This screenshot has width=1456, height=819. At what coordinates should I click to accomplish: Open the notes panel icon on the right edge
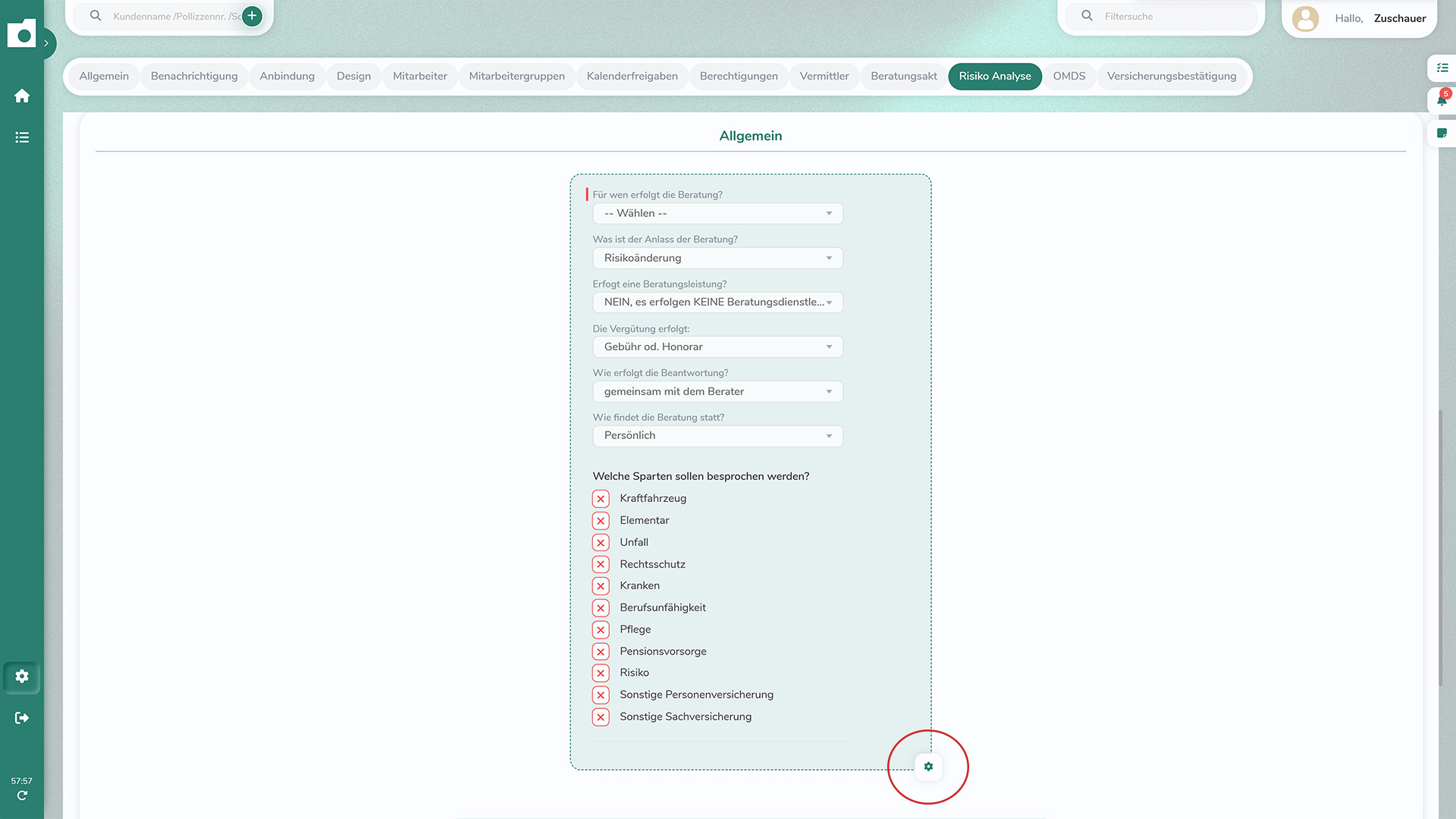point(1443,133)
